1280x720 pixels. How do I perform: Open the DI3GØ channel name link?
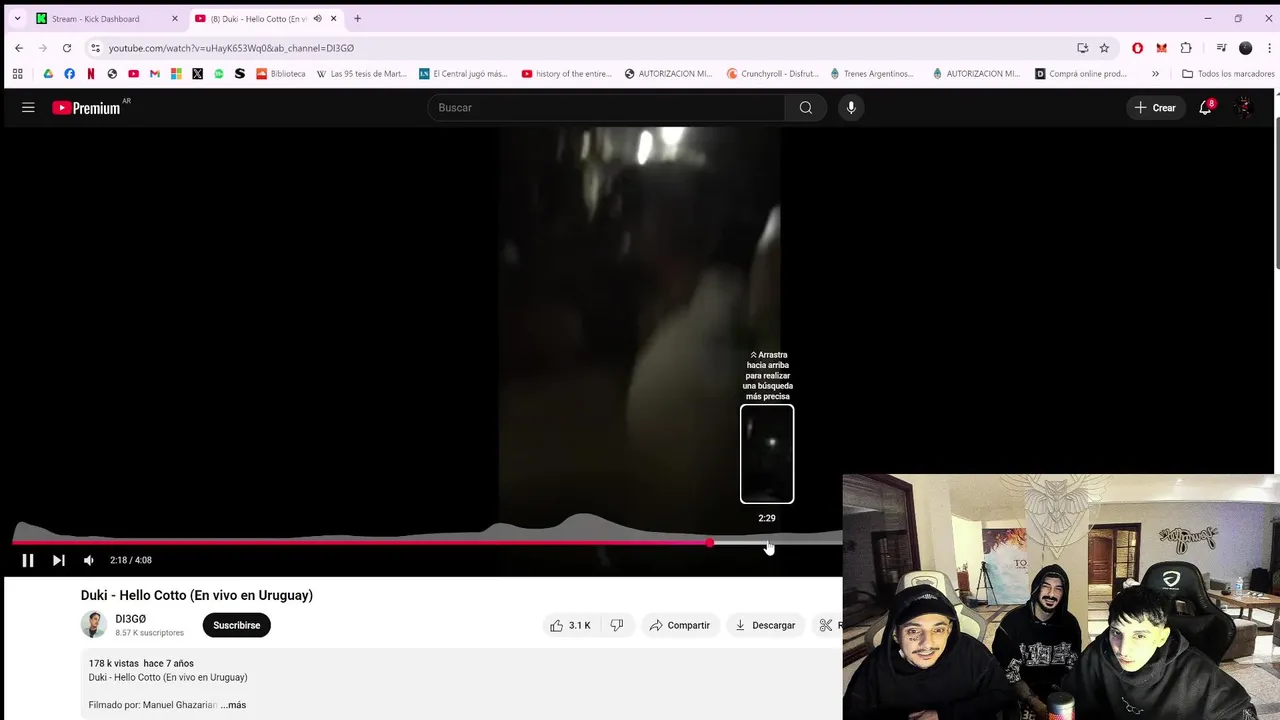130,619
